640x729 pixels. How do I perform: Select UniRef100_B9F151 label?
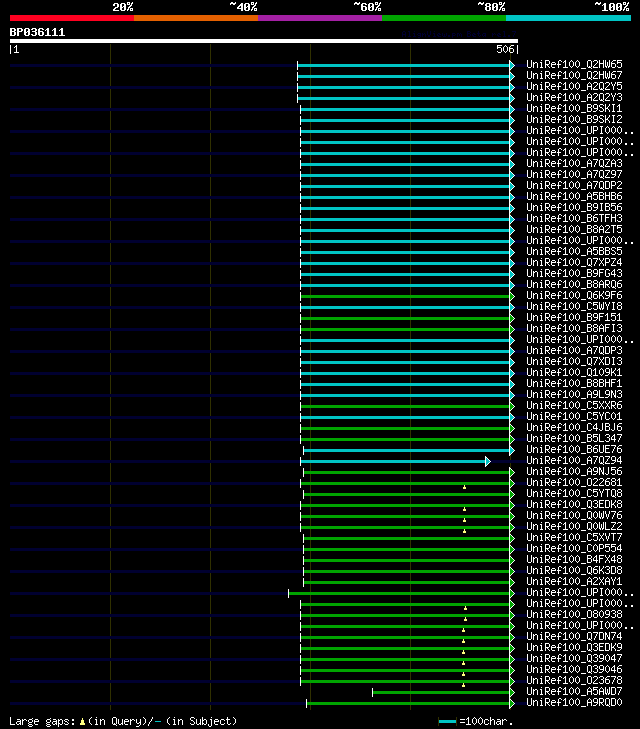574,318
